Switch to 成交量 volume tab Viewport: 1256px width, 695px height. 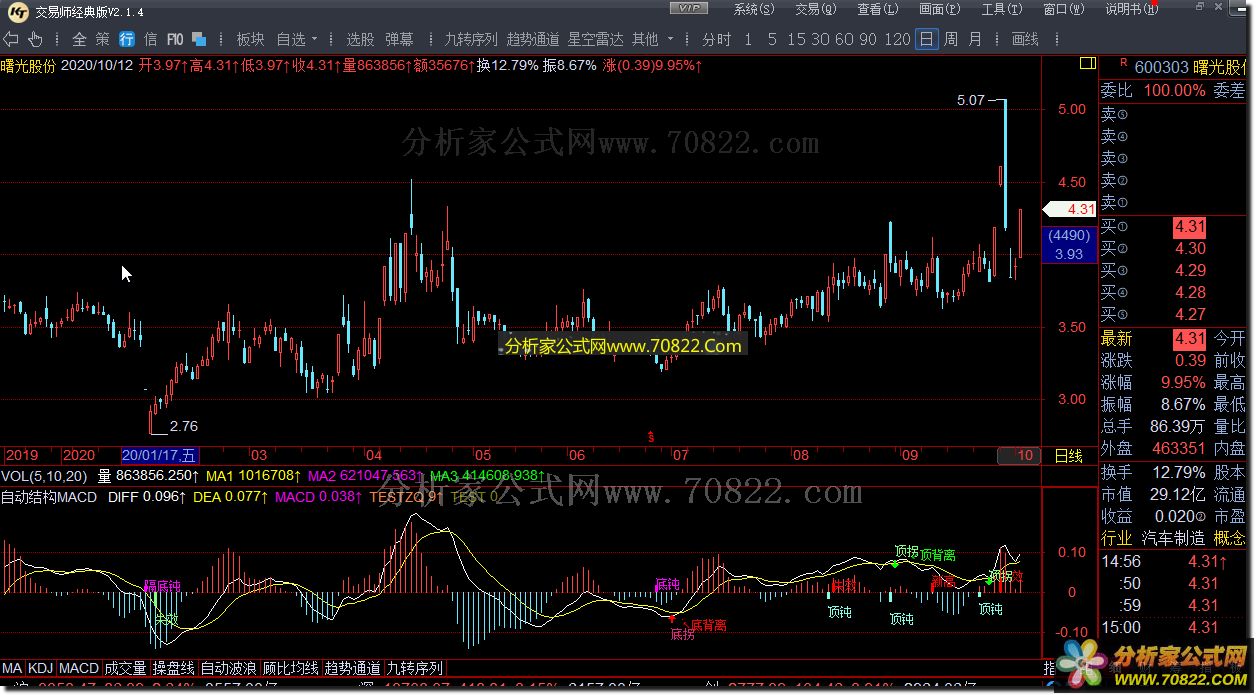[x=125, y=668]
